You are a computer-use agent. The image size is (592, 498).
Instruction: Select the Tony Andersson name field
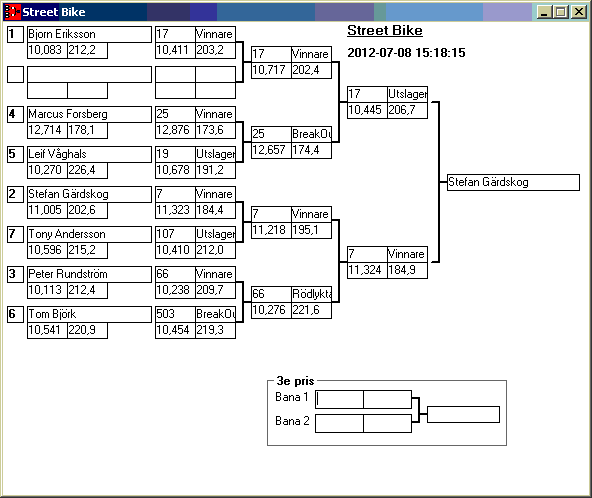click(x=89, y=234)
